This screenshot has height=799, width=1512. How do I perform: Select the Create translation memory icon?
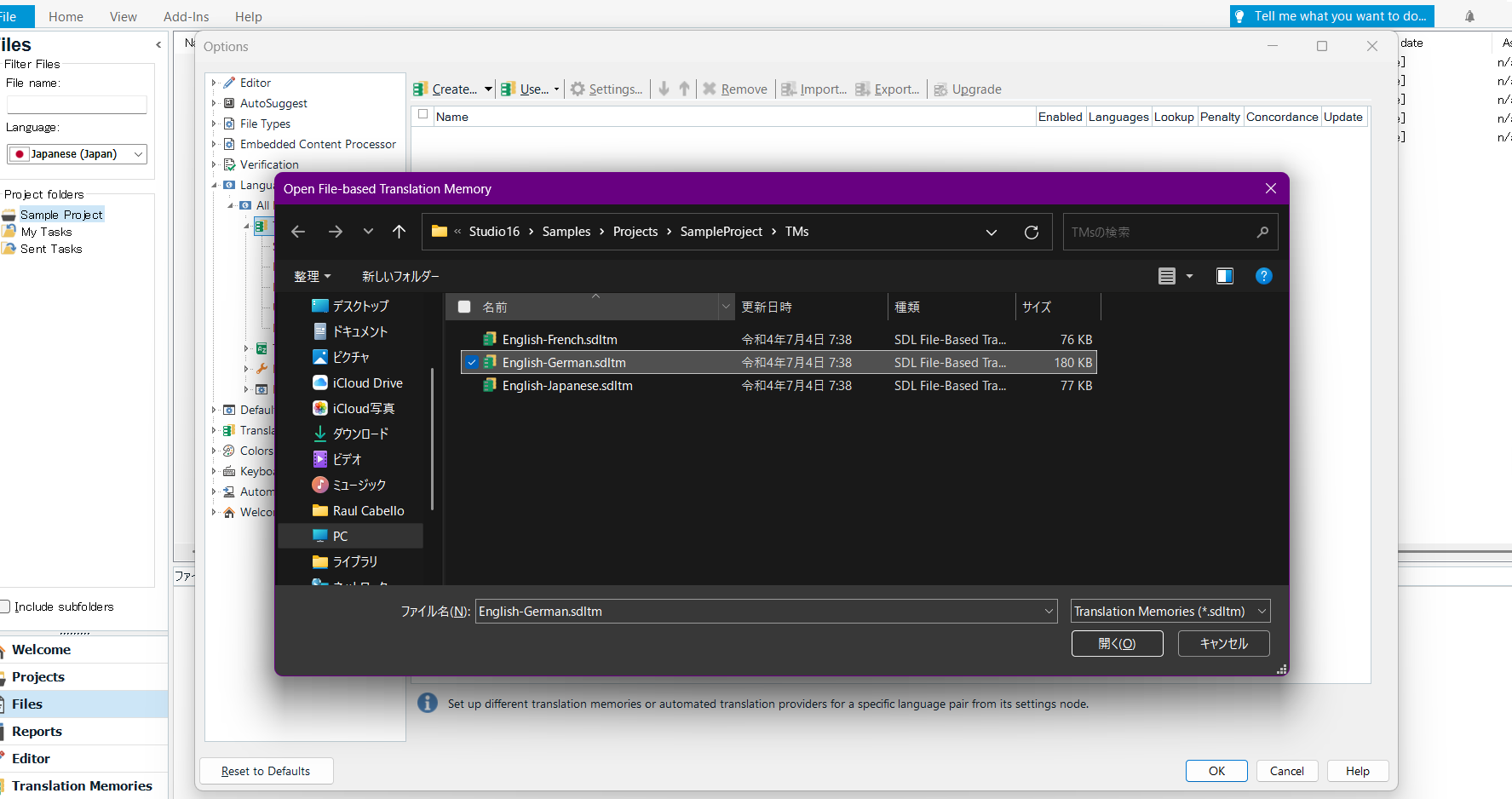tap(420, 89)
